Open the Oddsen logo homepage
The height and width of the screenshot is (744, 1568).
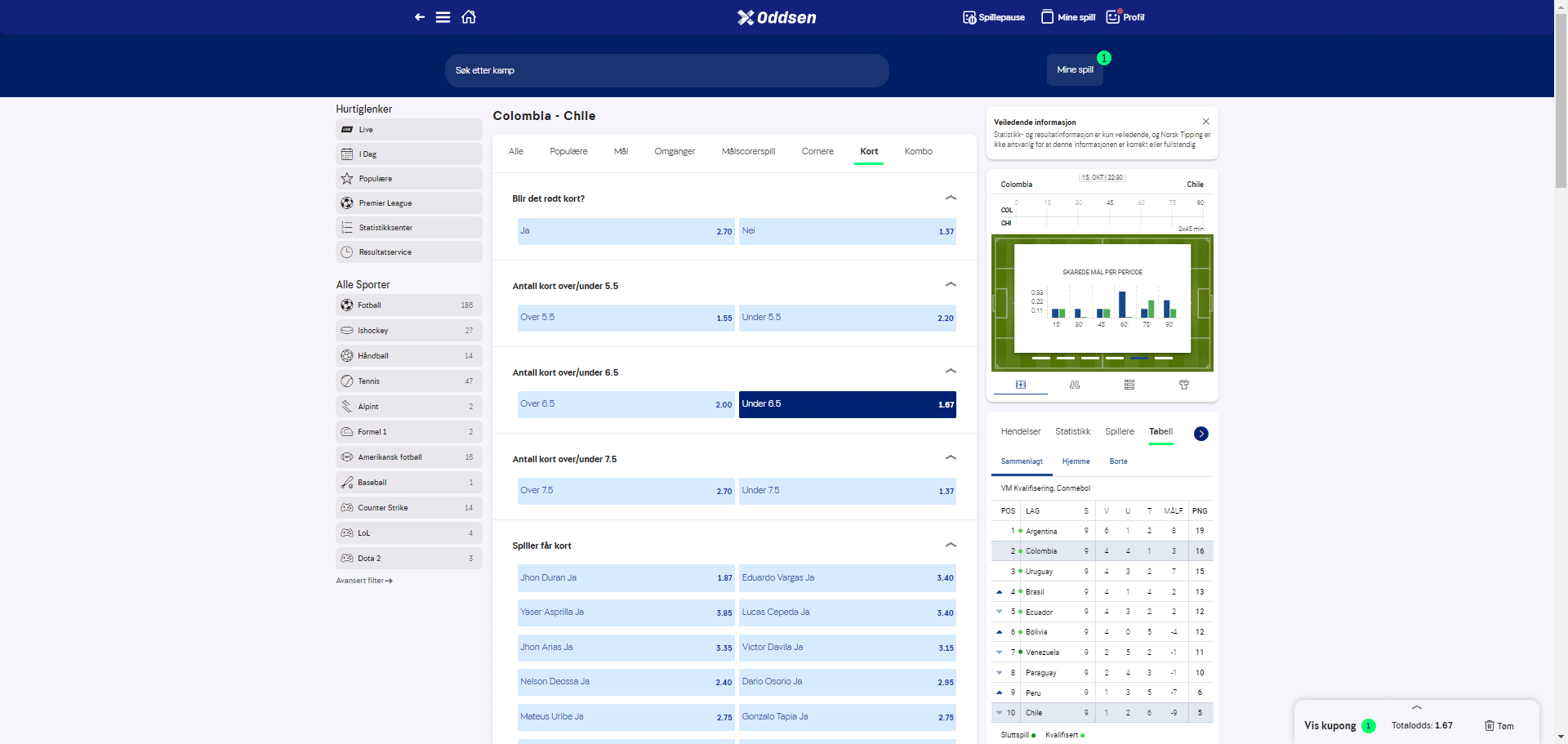coord(777,17)
